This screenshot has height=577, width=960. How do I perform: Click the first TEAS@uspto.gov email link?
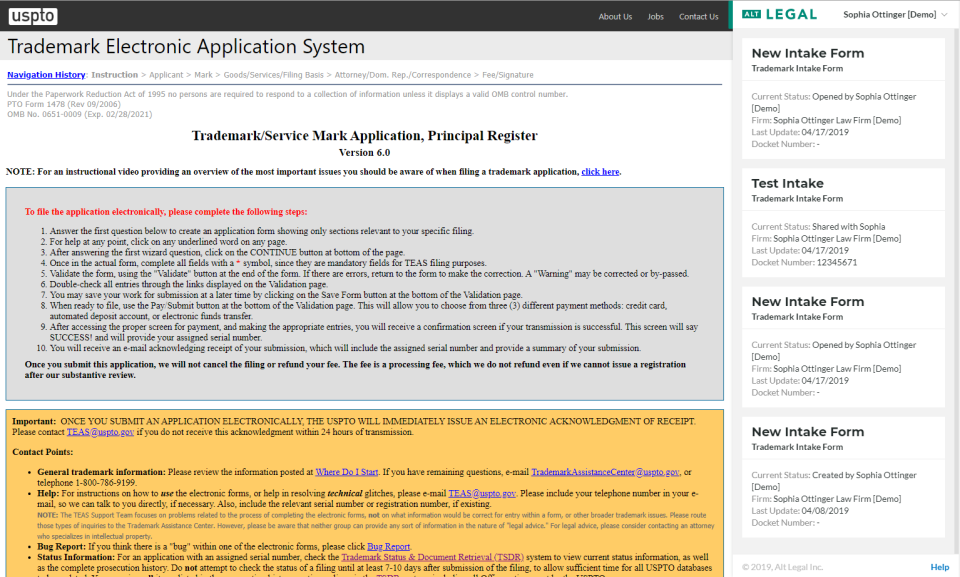(x=100, y=432)
